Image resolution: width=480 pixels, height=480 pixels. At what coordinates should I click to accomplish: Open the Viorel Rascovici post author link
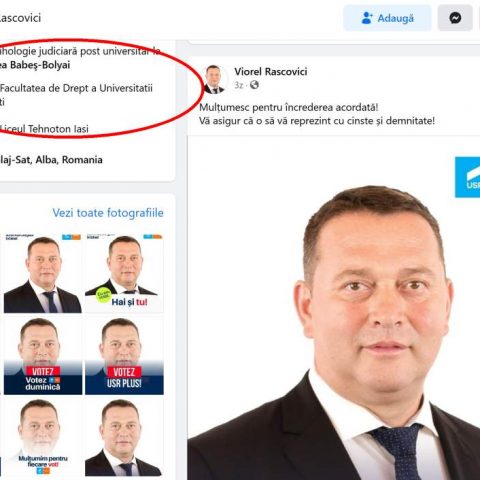click(x=271, y=71)
